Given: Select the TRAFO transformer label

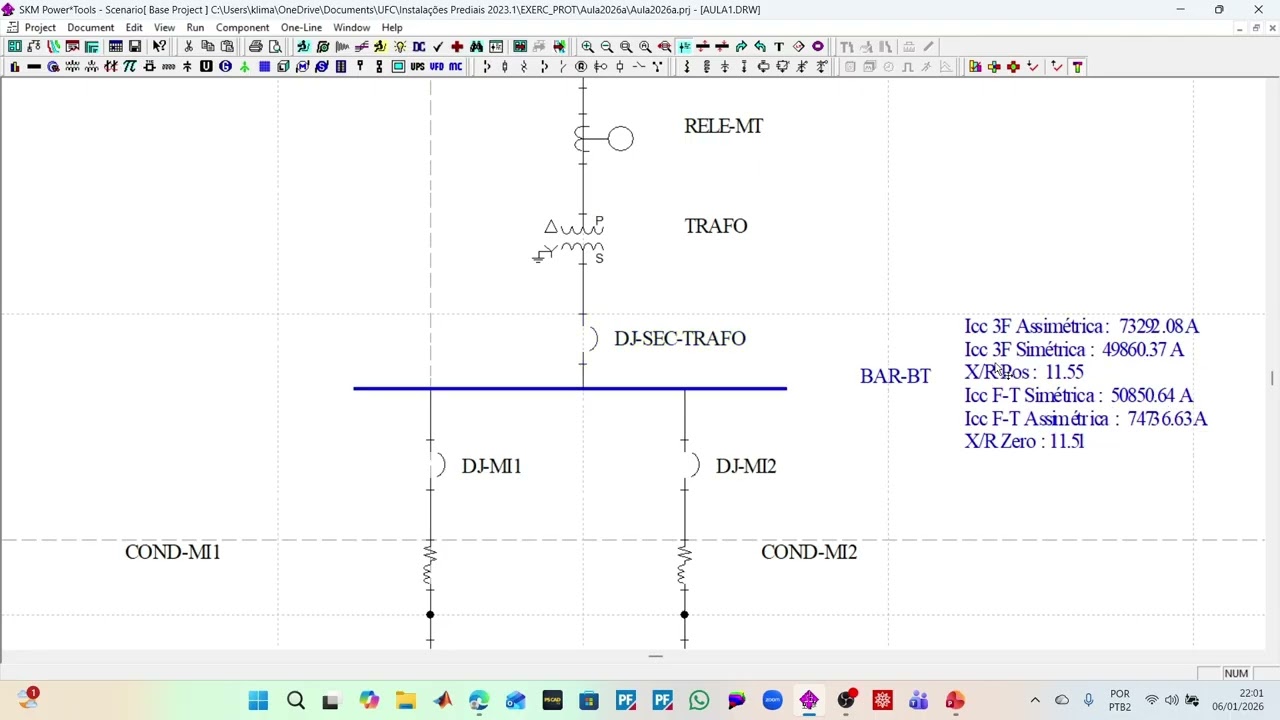Looking at the screenshot, I should (x=716, y=226).
